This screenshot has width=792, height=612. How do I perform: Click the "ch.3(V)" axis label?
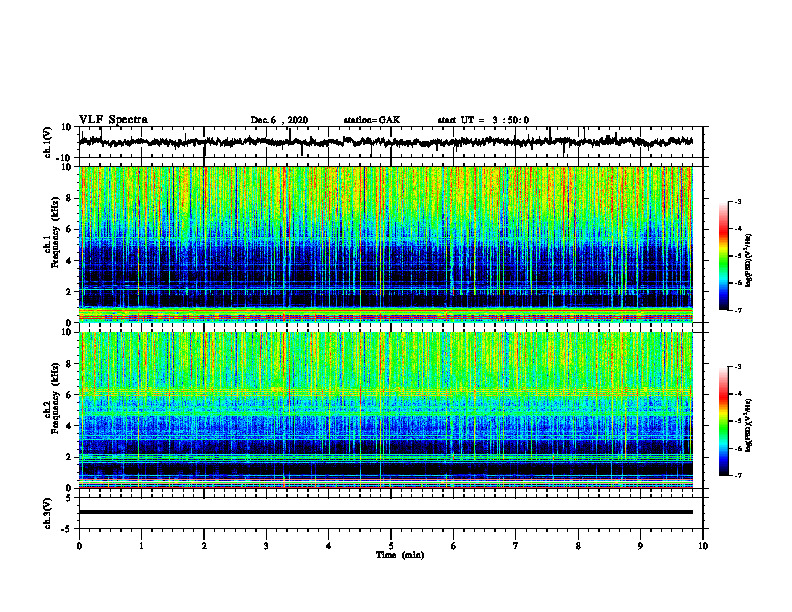click(47, 514)
